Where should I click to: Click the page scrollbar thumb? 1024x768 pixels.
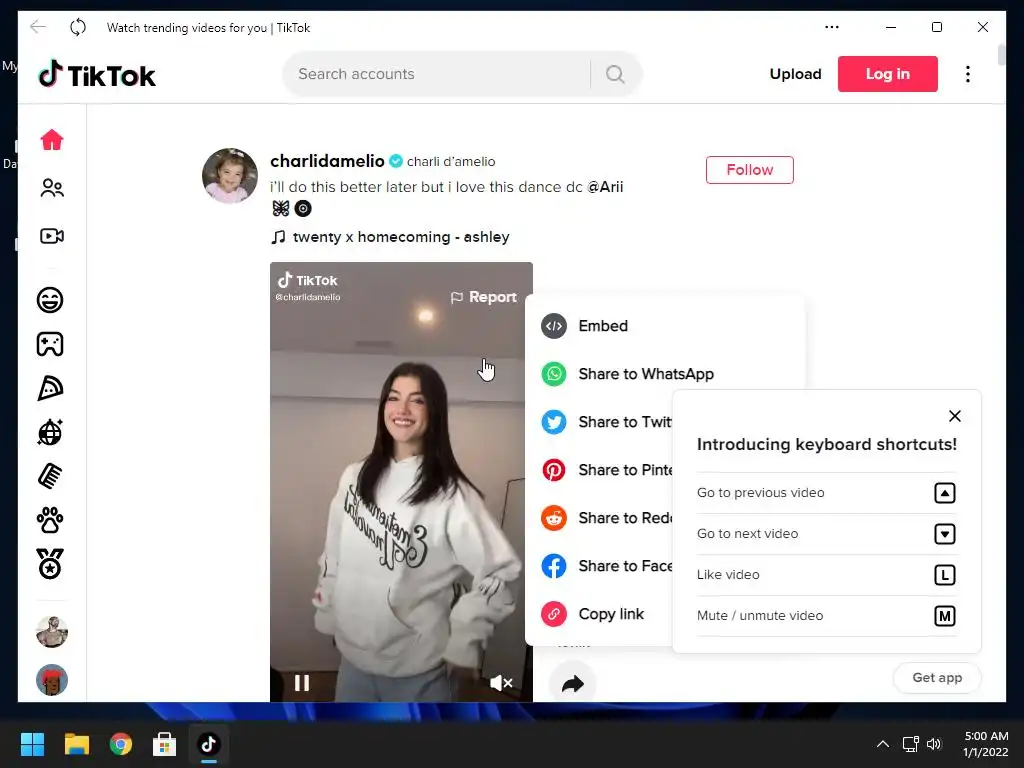pos(1002,54)
